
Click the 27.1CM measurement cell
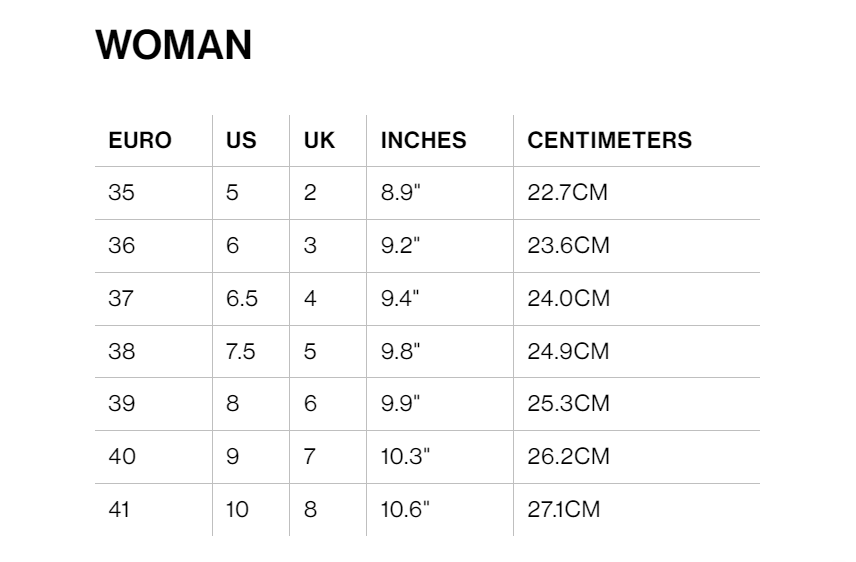pos(563,509)
